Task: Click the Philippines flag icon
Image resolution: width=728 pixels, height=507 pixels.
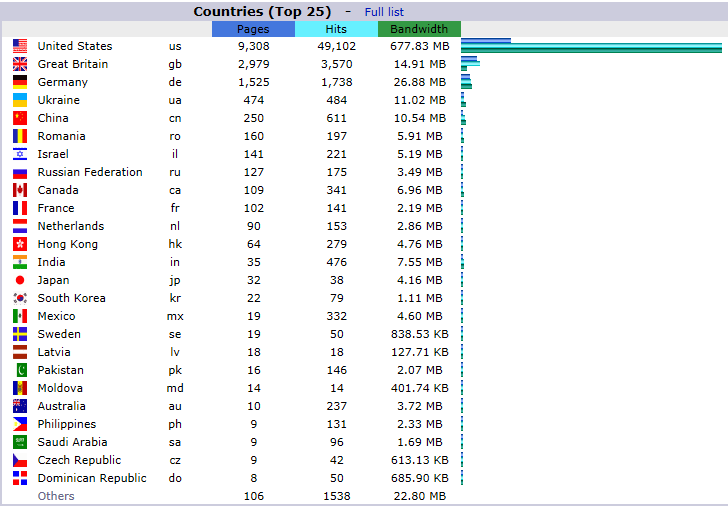Action: (20, 424)
